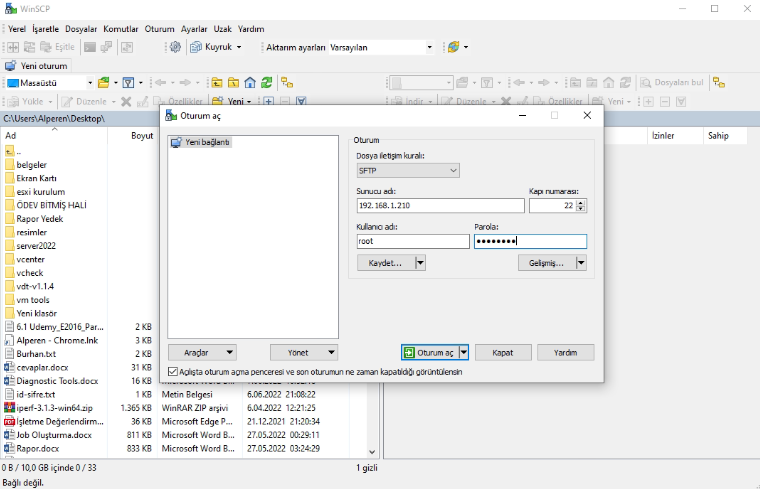Click the Yeni new item icon in local toolbar
Viewport: 760px width, 489px height.
[x=218, y=101]
